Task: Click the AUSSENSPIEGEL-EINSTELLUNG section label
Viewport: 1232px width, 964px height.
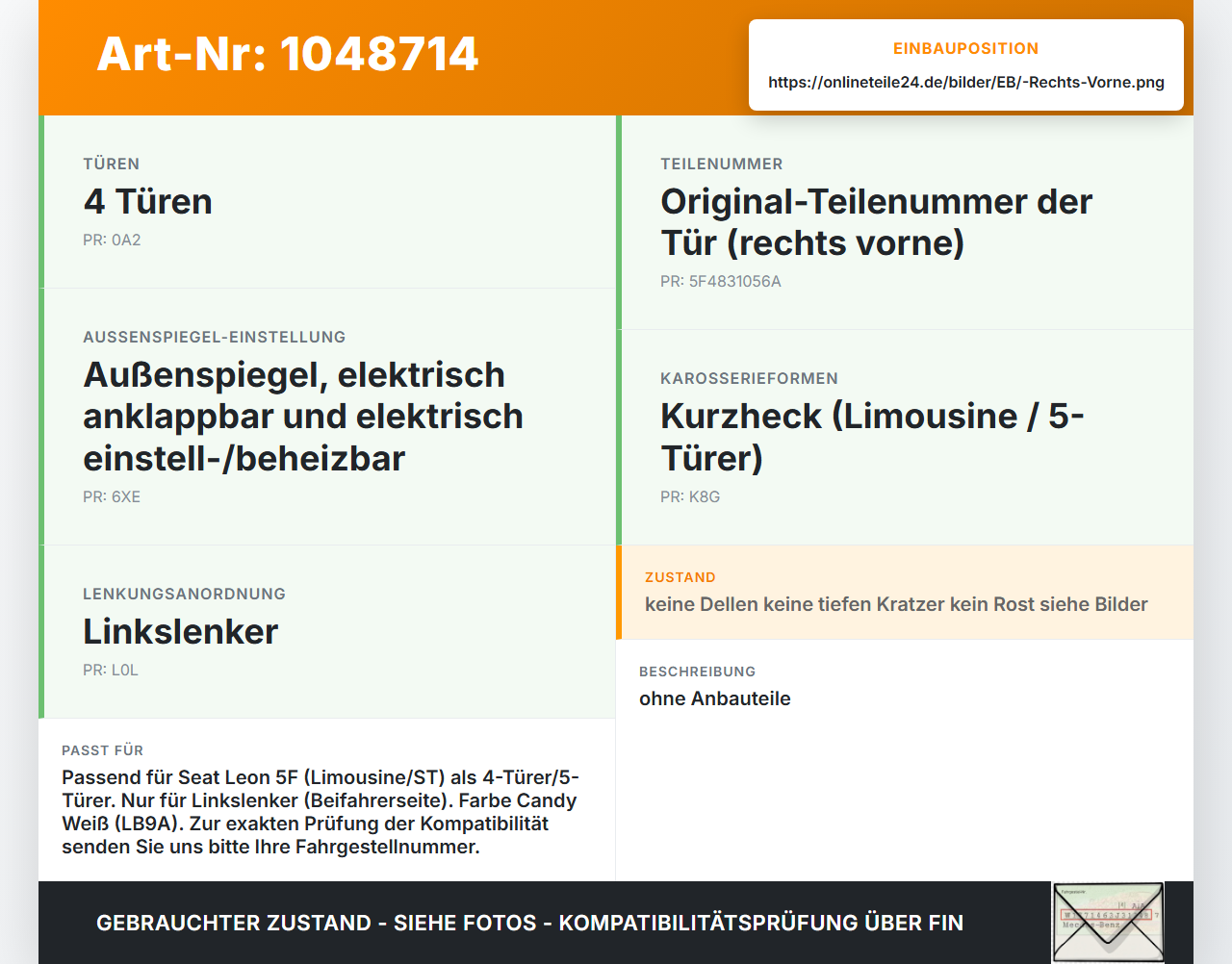Action: coord(215,338)
